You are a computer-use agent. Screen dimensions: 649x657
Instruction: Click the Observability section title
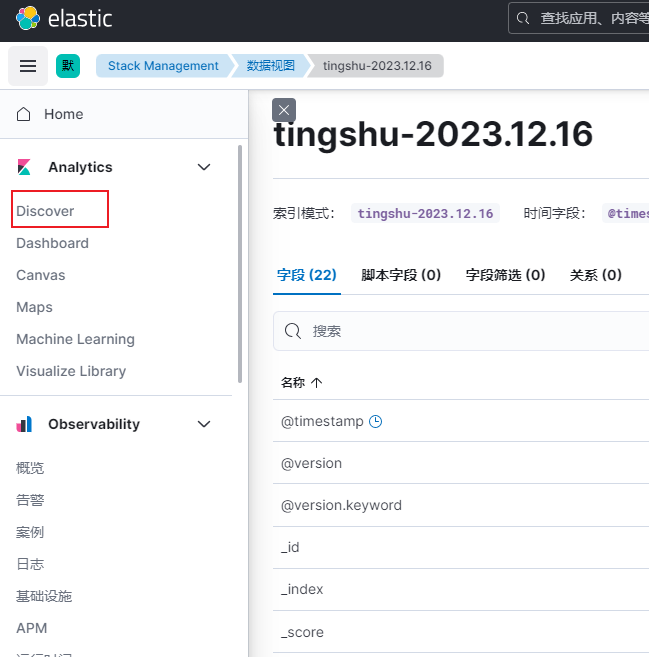pyautogui.click(x=94, y=424)
